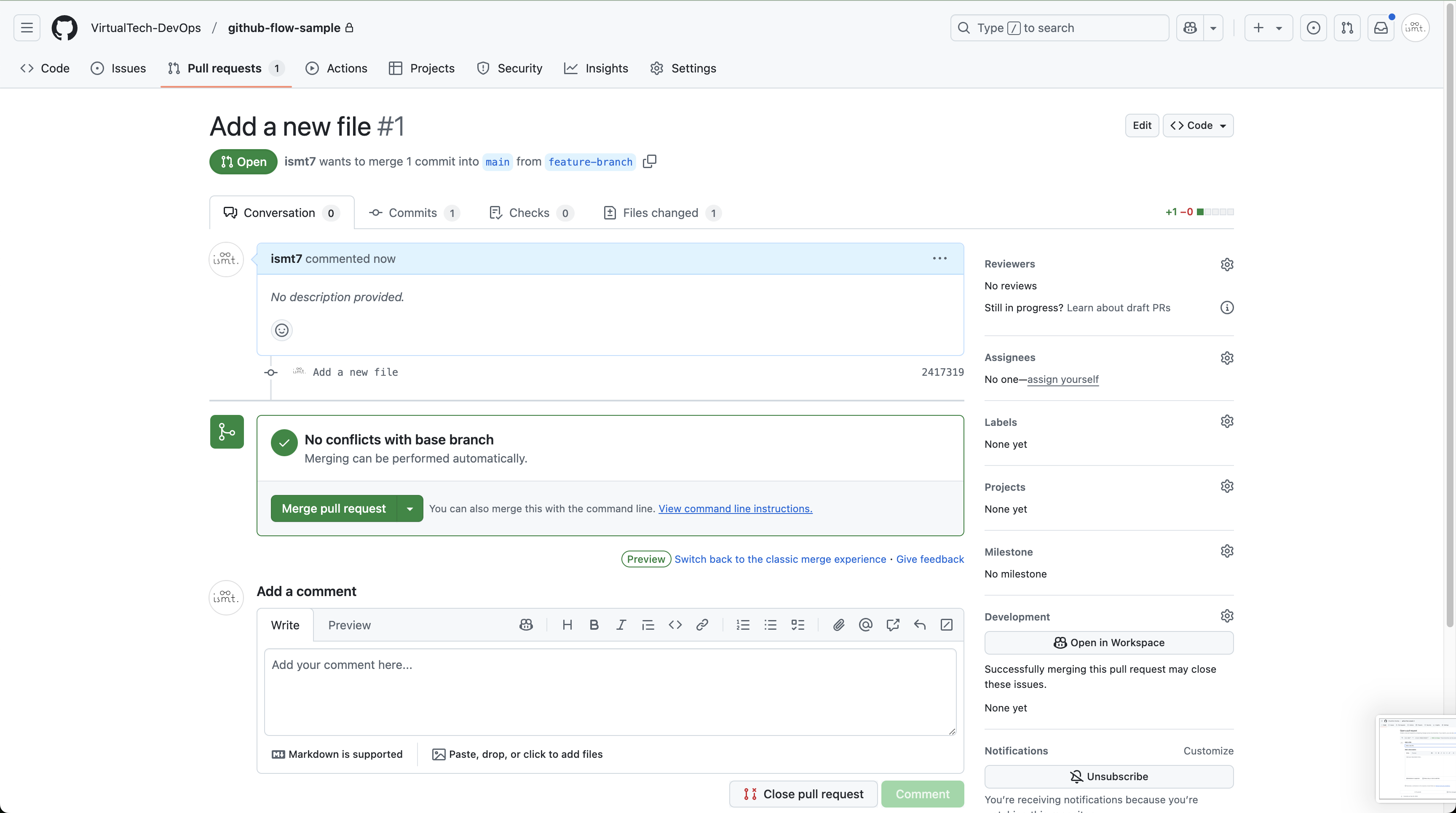Open the Give feedback link
This screenshot has height=813, width=1456.
point(930,559)
